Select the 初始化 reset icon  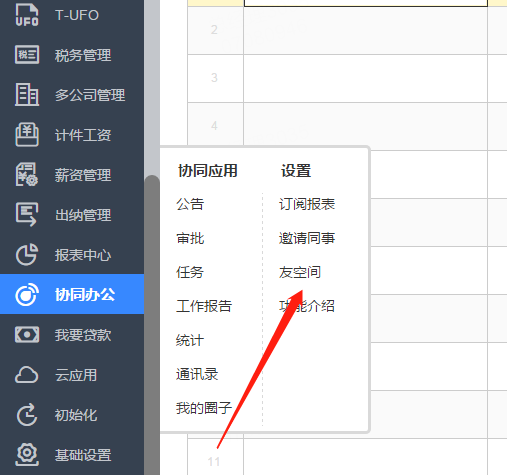point(27,415)
